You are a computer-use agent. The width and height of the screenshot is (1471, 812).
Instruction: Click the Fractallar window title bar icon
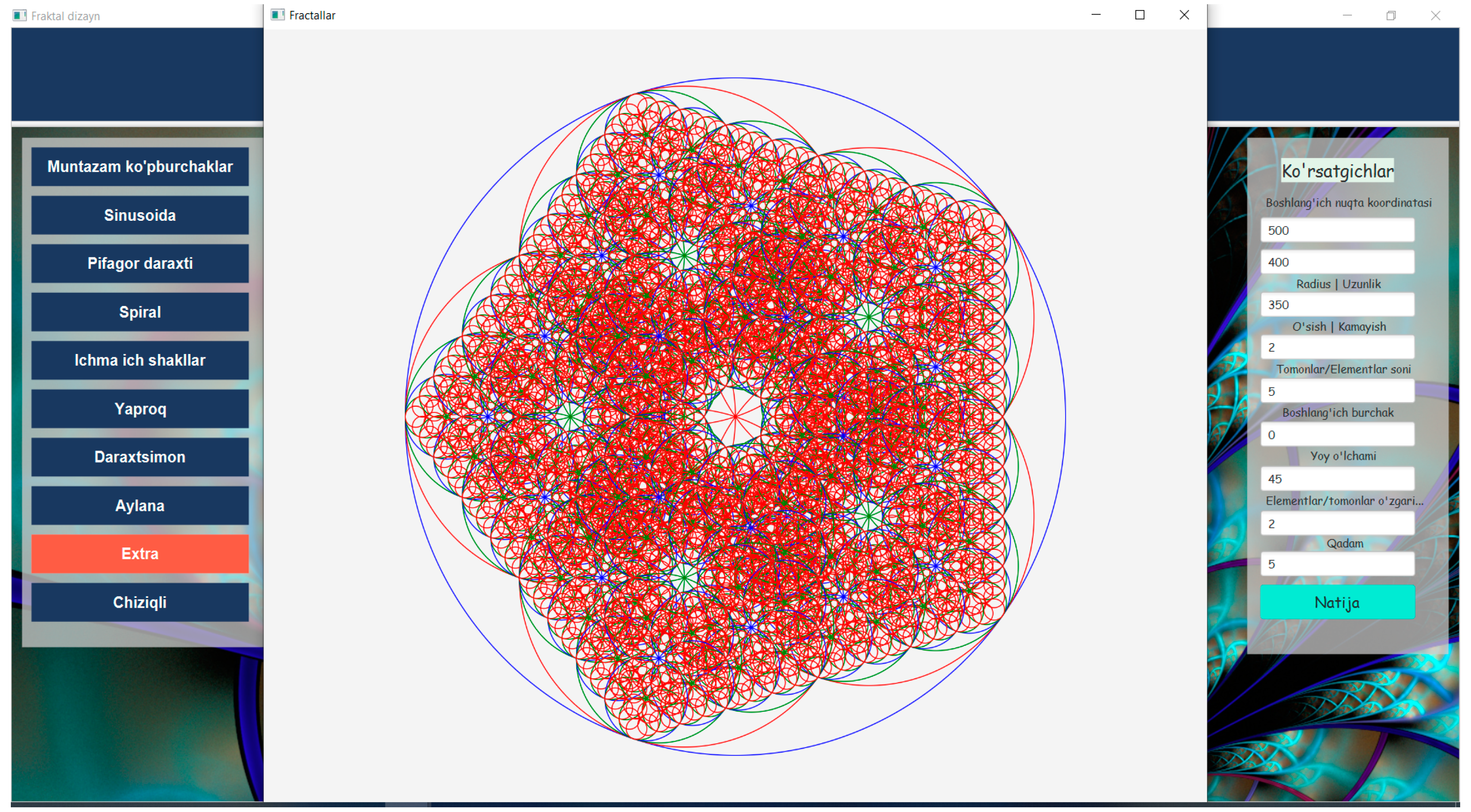(x=279, y=15)
